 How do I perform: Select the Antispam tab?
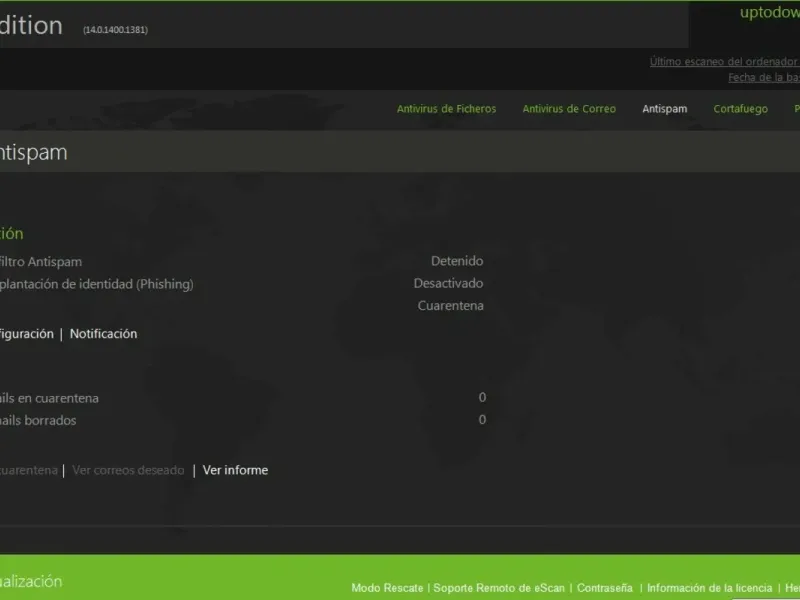point(664,109)
